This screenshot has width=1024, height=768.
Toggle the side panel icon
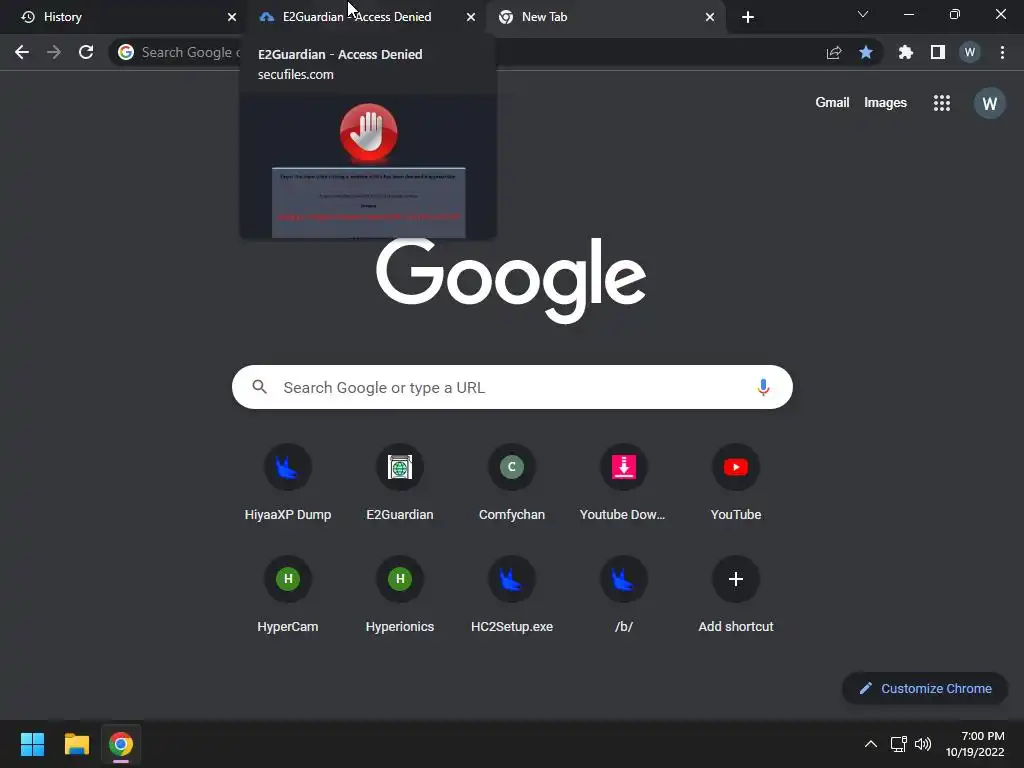[938, 52]
